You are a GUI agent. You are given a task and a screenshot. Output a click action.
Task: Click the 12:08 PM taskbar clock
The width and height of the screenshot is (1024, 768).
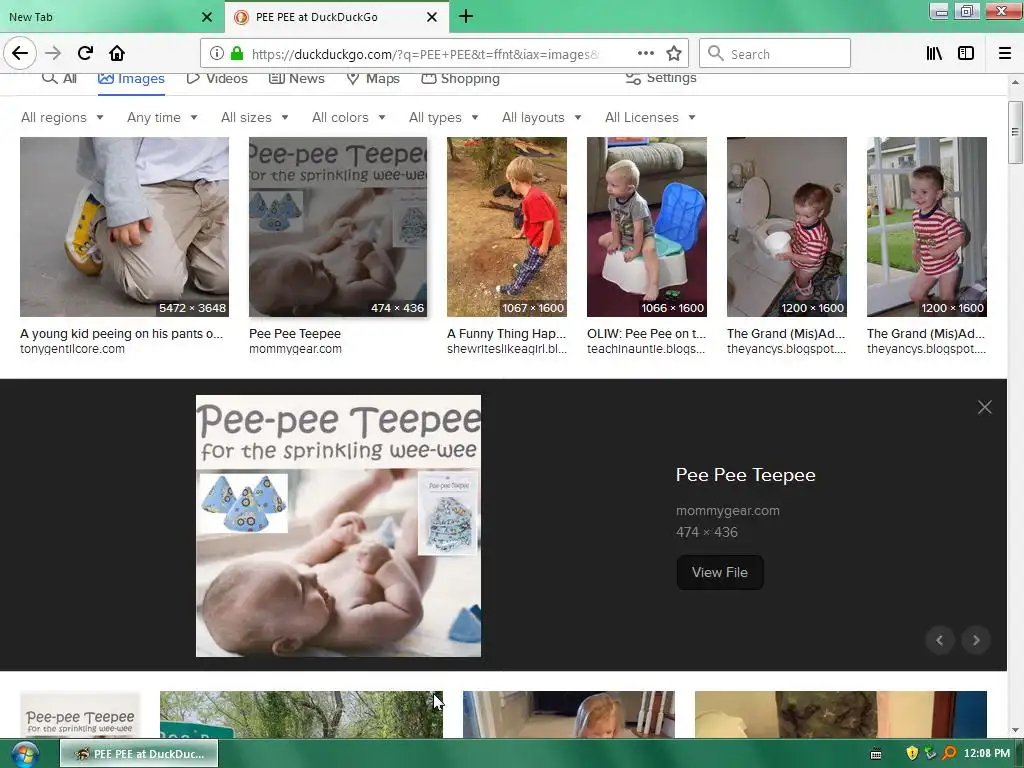click(986, 754)
